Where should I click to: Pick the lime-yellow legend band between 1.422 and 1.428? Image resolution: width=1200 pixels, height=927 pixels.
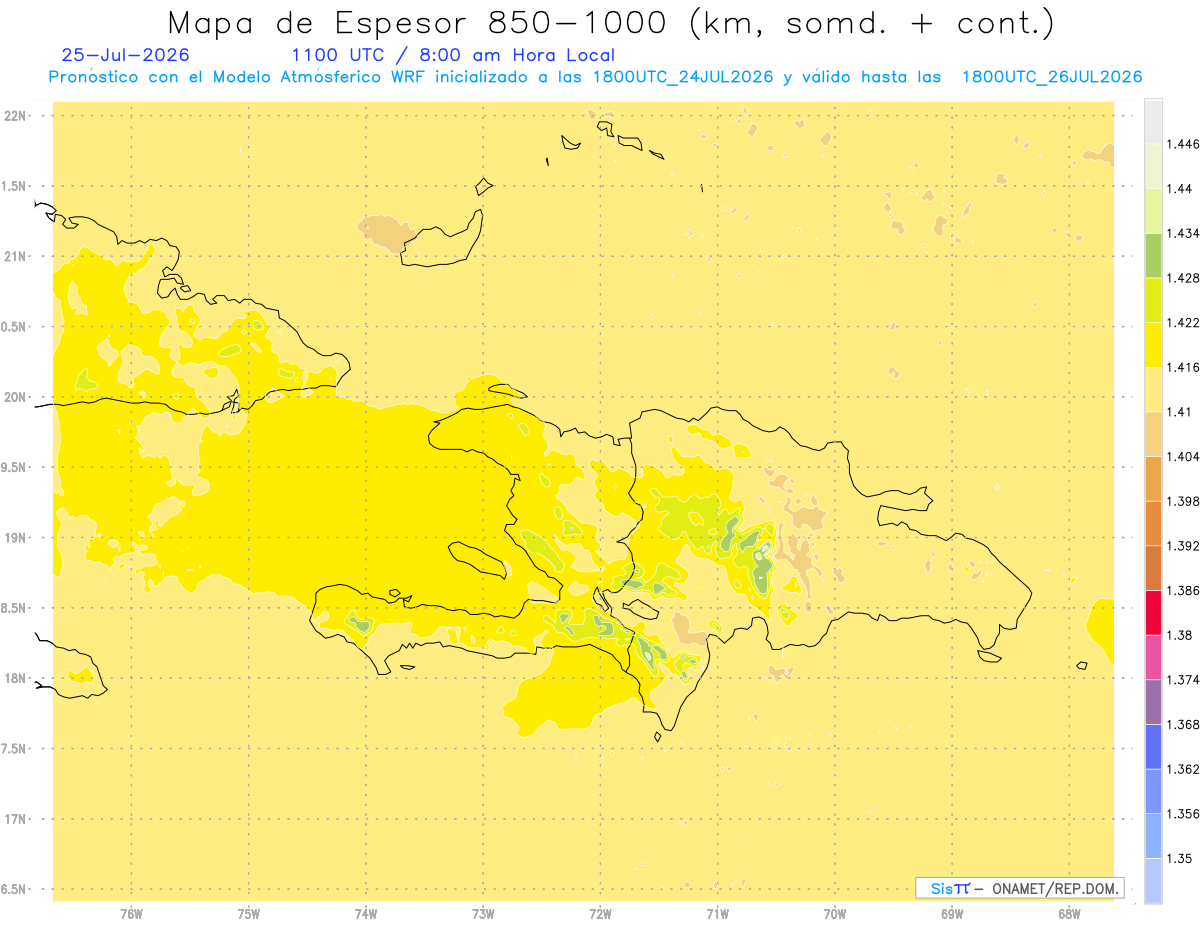tap(1153, 300)
